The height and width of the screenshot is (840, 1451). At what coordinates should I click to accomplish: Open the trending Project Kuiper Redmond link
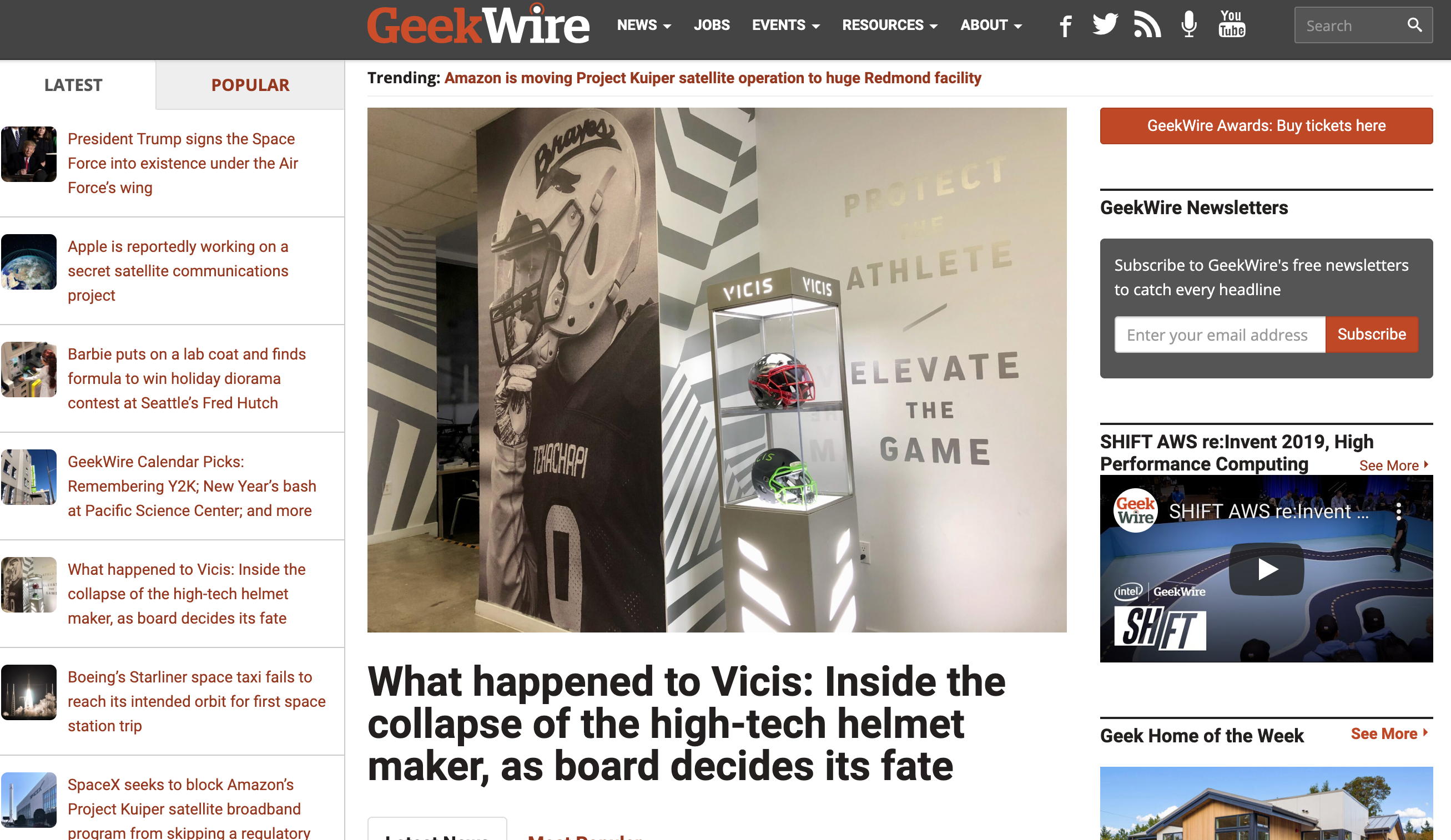click(x=712, y=78)
